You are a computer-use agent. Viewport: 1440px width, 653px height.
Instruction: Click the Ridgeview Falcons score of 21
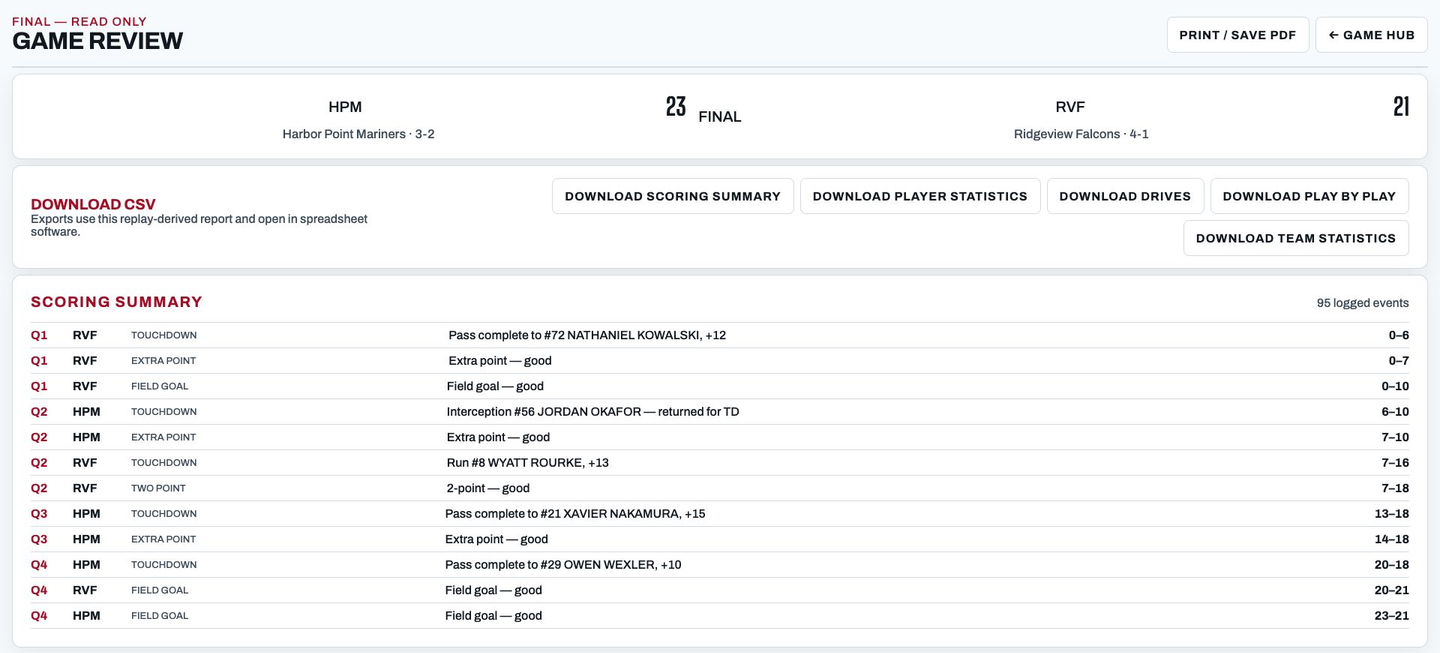coord(1401,107)
